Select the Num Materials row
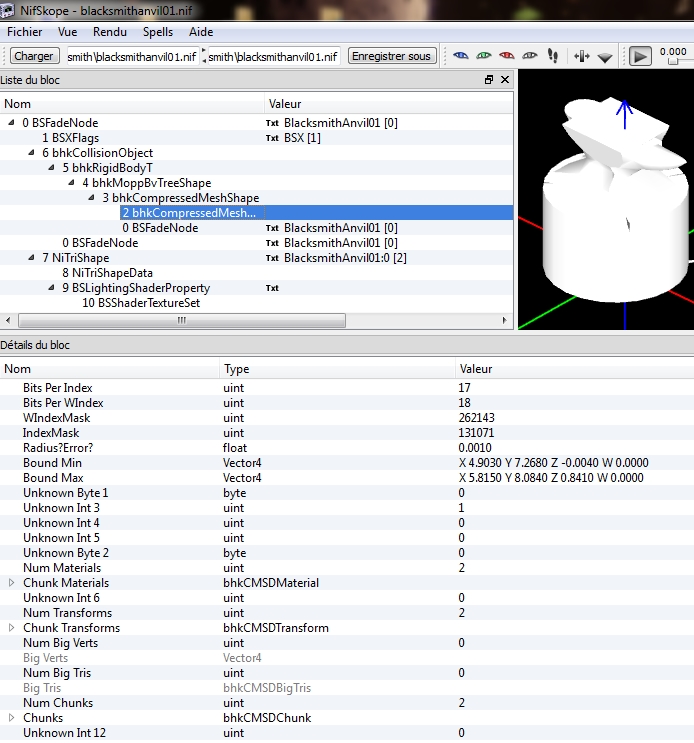This screenshot has width=694, height=743. (x=347, y=568)
